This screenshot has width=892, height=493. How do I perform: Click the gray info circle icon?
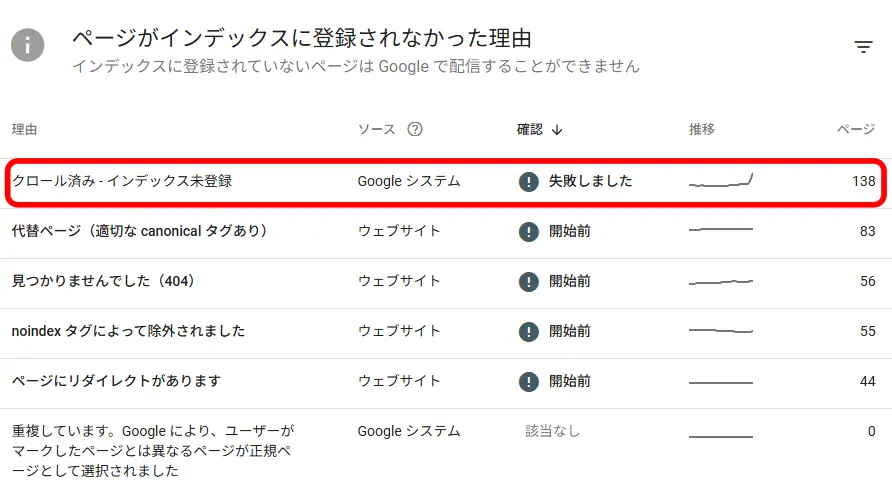27,45
